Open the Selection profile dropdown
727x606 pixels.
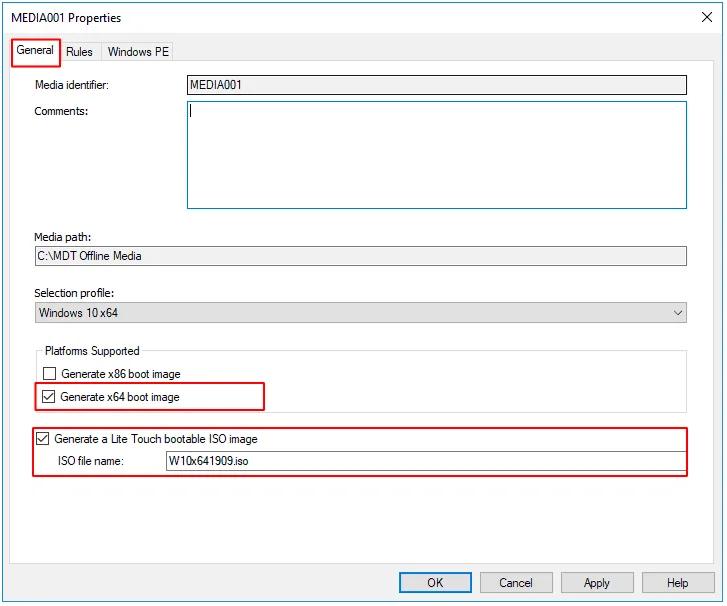point(360,313)
